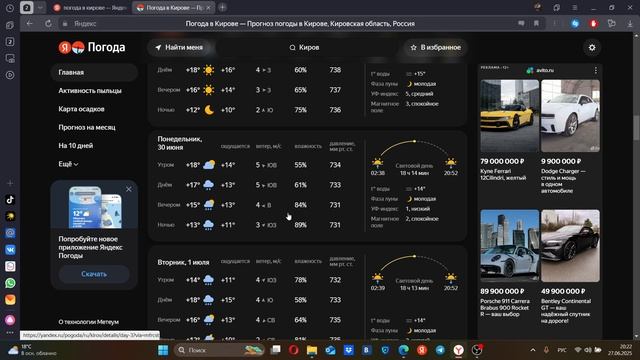The height and width of the screenshot is (360, 640).
Task: Open WhatsApp from the browser sidebar
Action: coord(10,283)
